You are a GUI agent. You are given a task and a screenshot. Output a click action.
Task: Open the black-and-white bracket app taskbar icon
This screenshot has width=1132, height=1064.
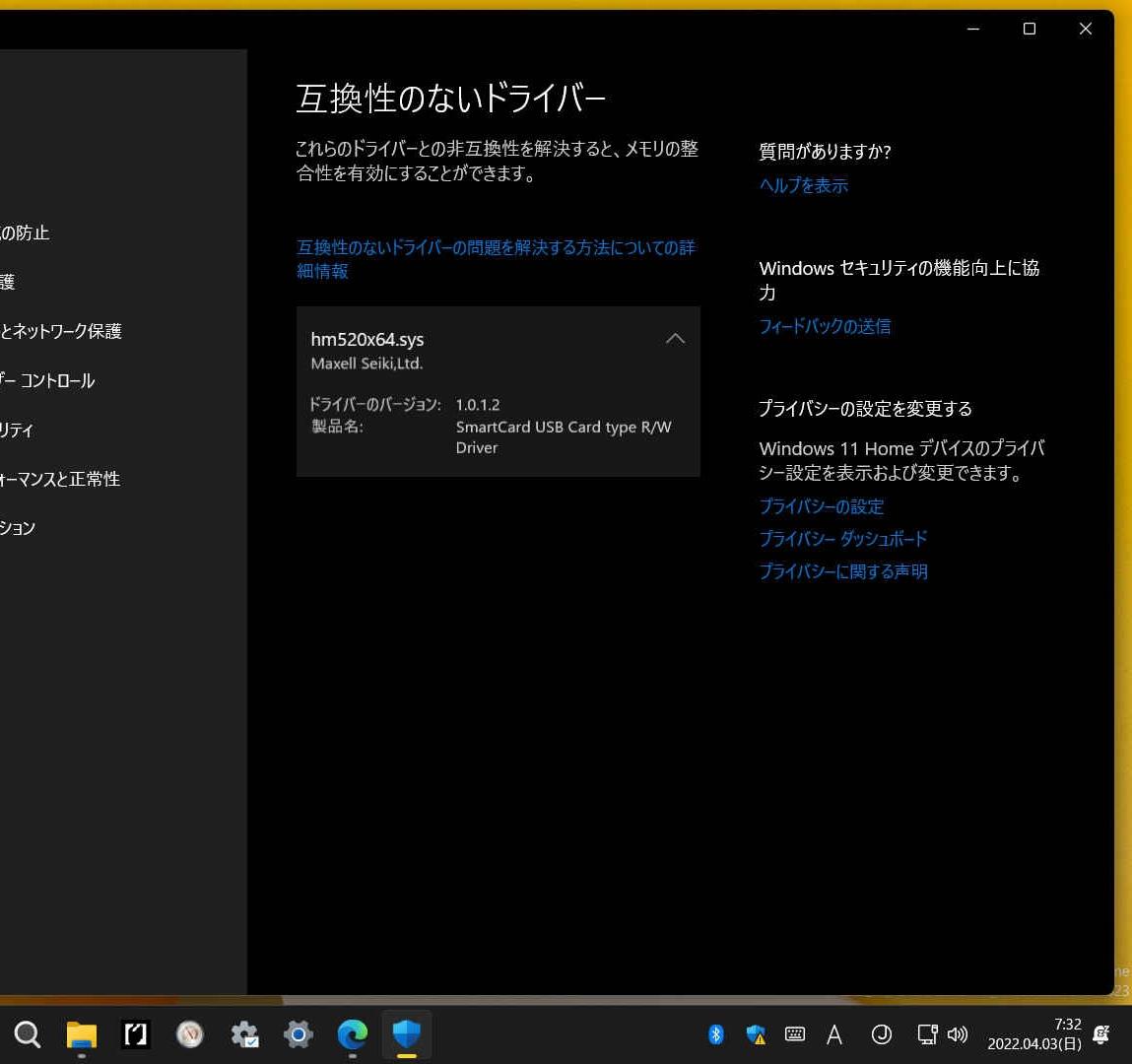pyautogui.click(x=136, y=1034)
